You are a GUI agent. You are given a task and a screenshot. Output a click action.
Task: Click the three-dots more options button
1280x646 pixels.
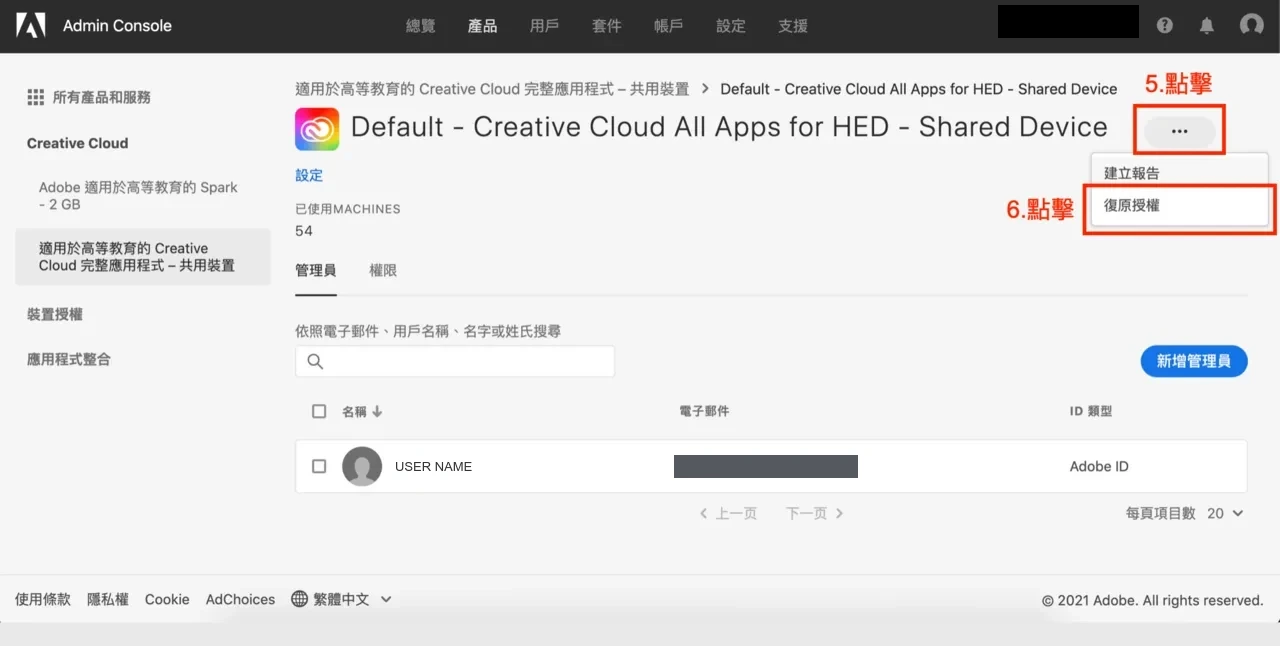tap(1180, 131)
